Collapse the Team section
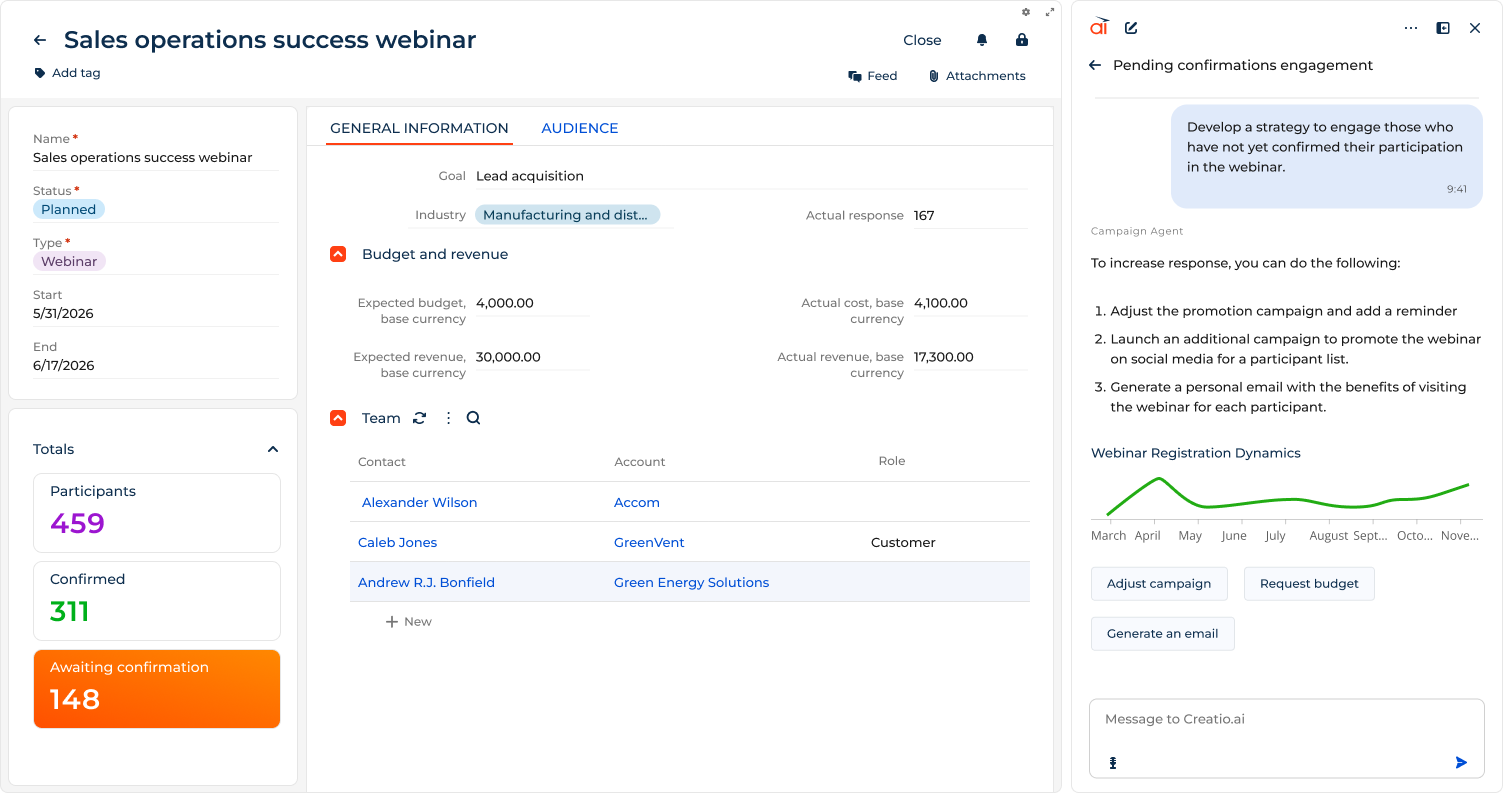 pos(338,418)
